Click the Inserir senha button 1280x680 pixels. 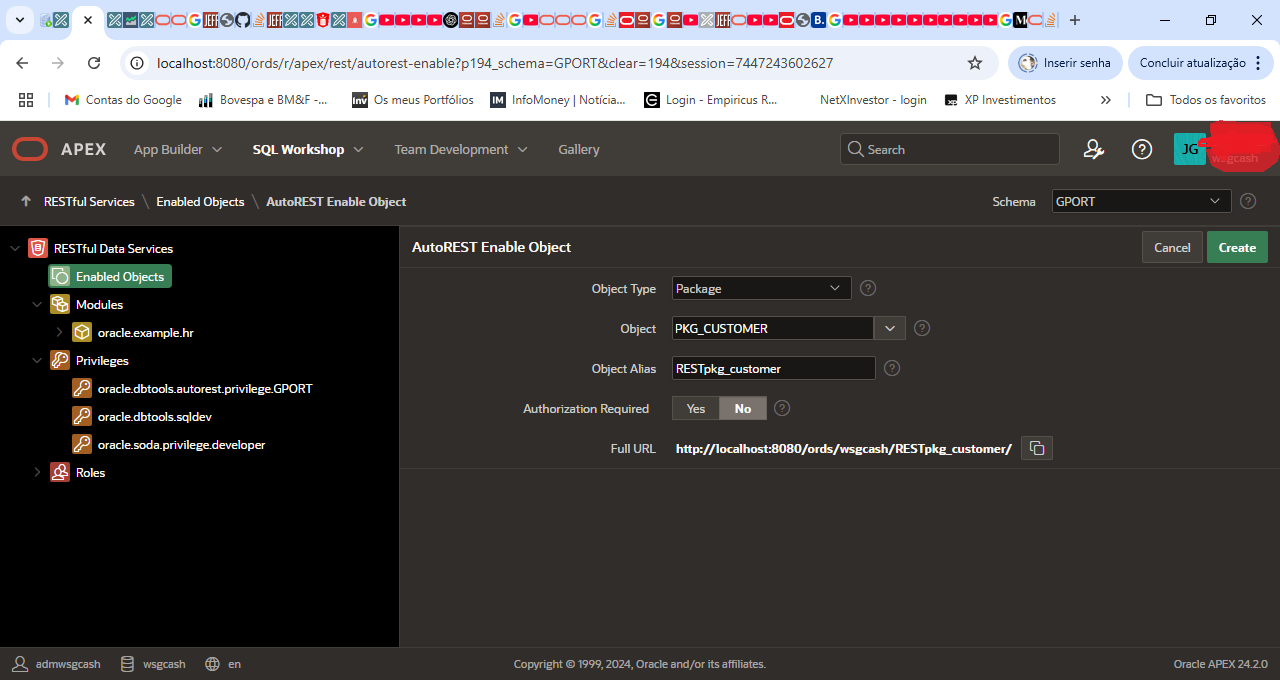click(x=1065, y=63)
